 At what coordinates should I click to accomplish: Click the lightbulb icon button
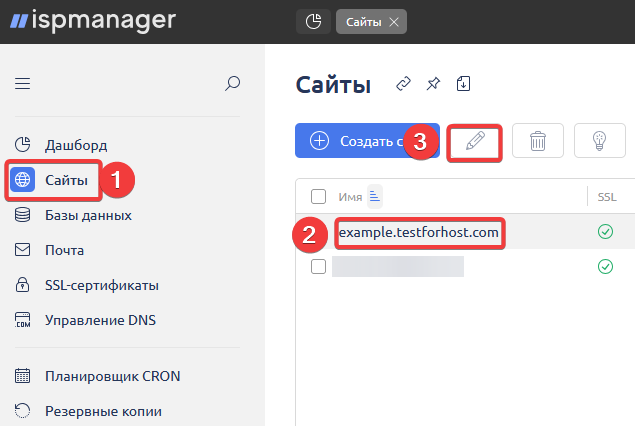600,141
